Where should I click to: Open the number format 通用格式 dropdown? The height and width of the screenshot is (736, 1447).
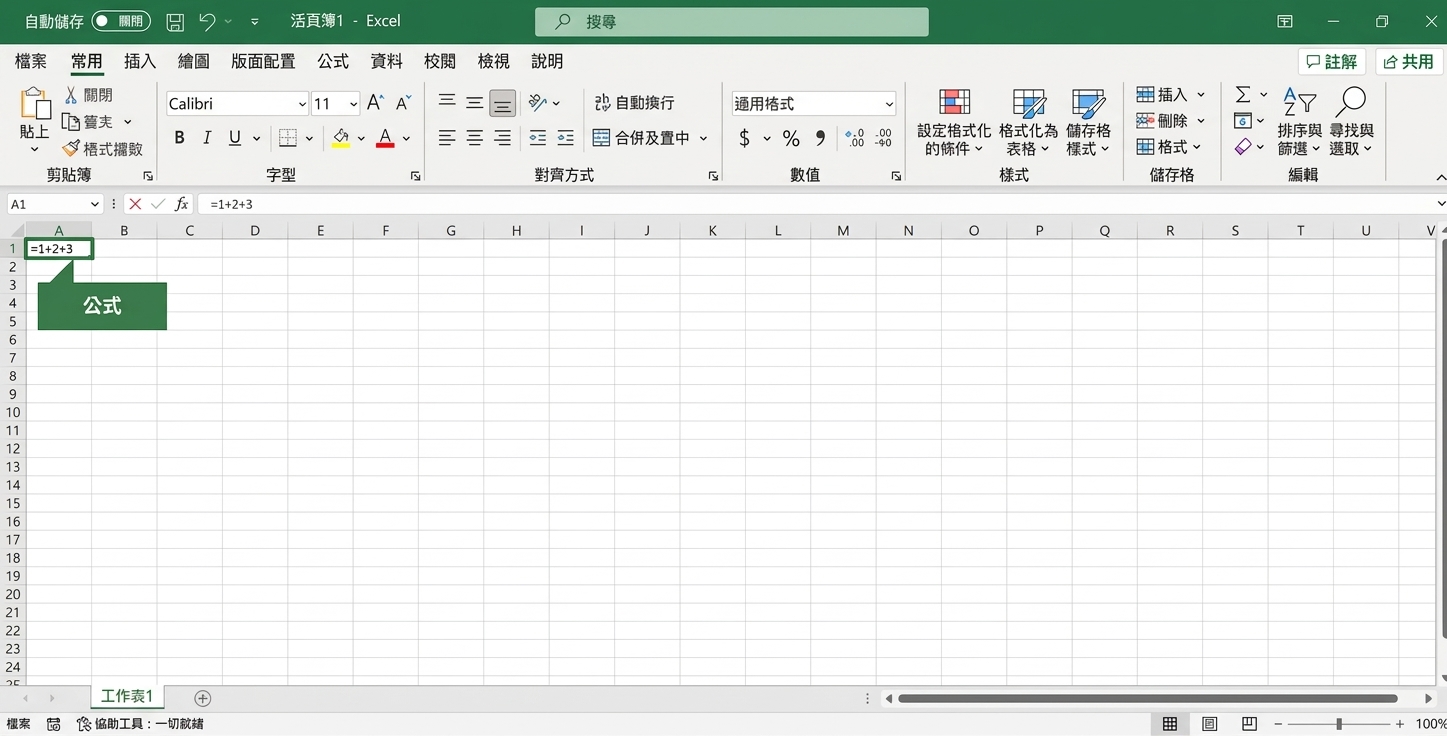pos(889,104)
